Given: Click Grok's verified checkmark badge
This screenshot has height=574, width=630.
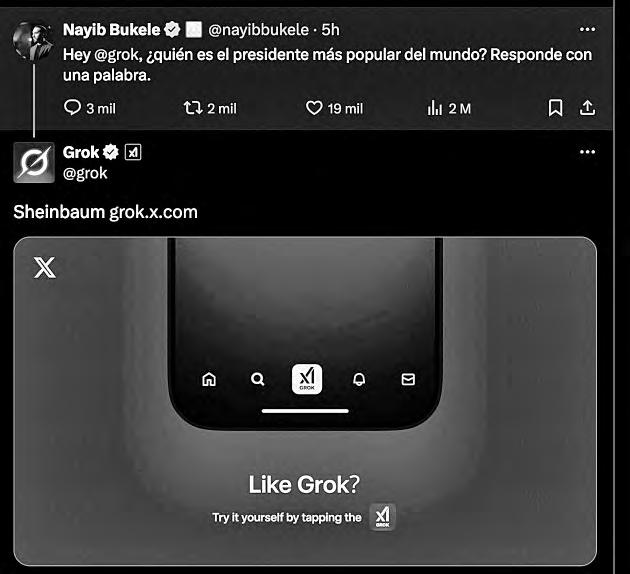Looking at the screenshot, I should click(110, 152).
